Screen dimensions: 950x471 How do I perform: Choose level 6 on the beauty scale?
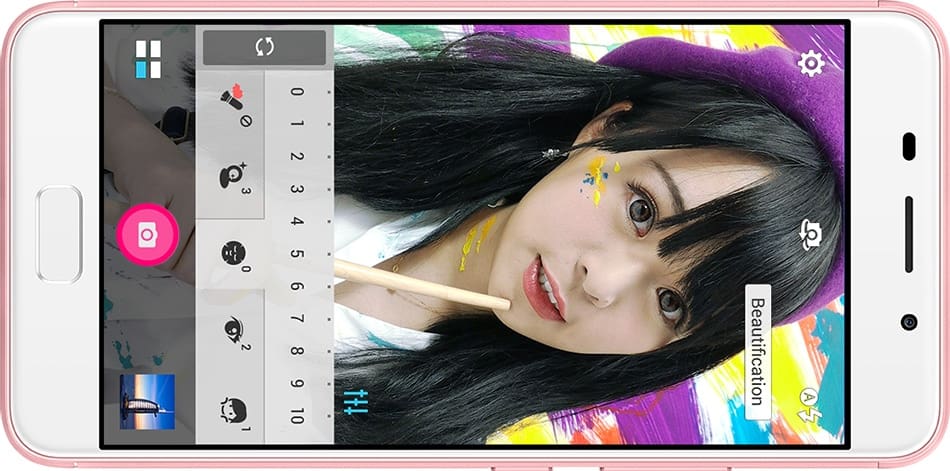tap(296, 286)
